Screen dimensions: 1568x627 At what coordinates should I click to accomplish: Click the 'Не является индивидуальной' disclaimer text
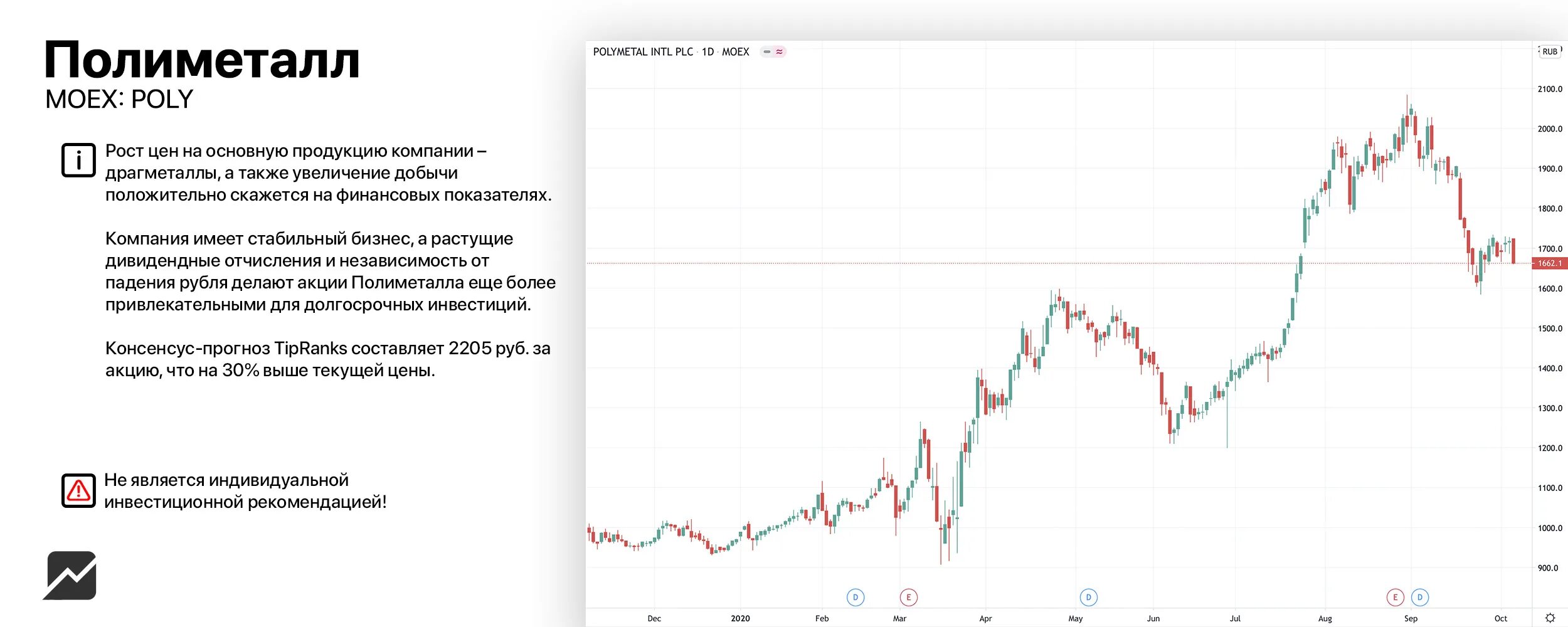[x=245, y=491]
